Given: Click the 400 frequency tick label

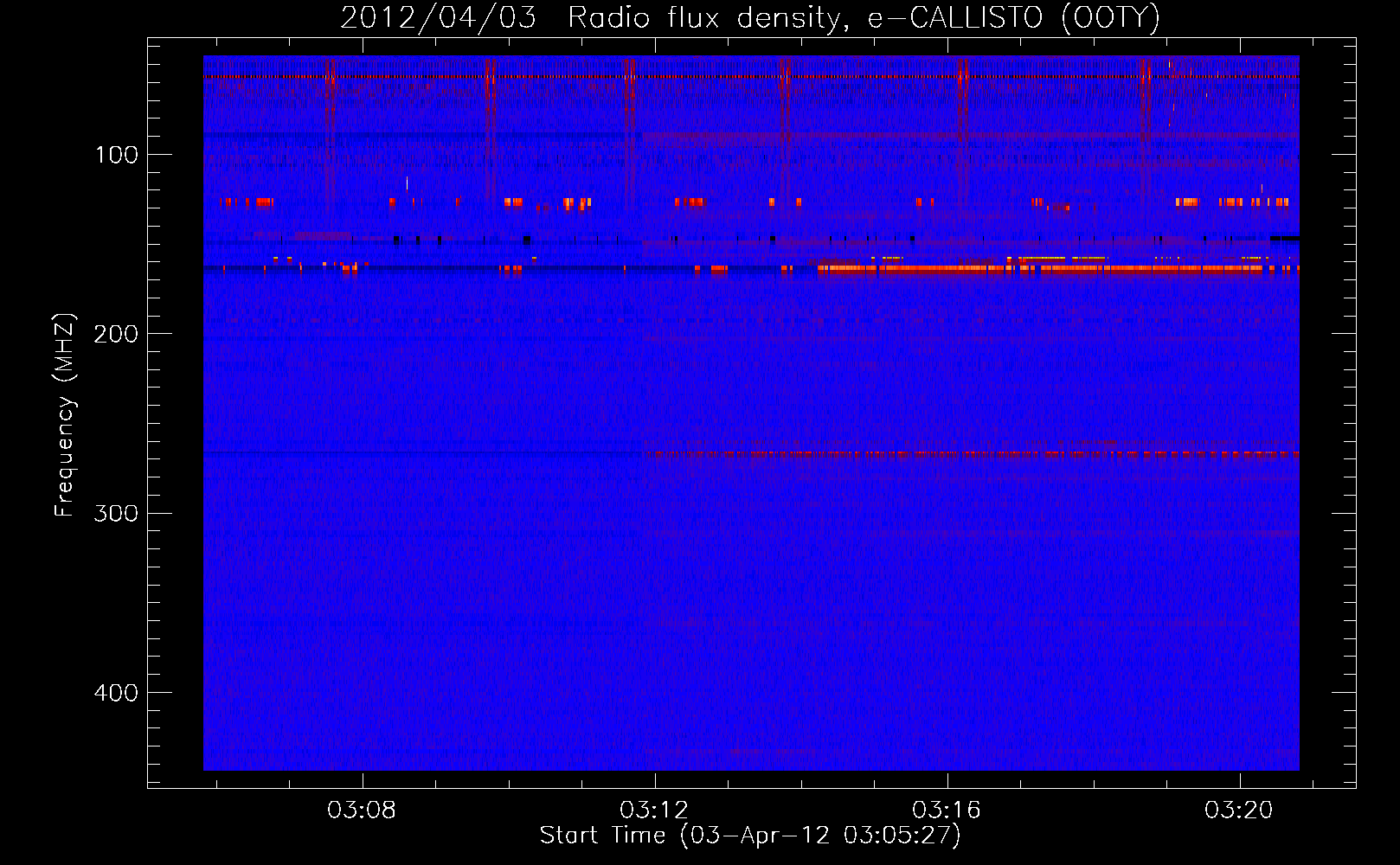Looking at the screenshot, I should [x=116, y=693].
